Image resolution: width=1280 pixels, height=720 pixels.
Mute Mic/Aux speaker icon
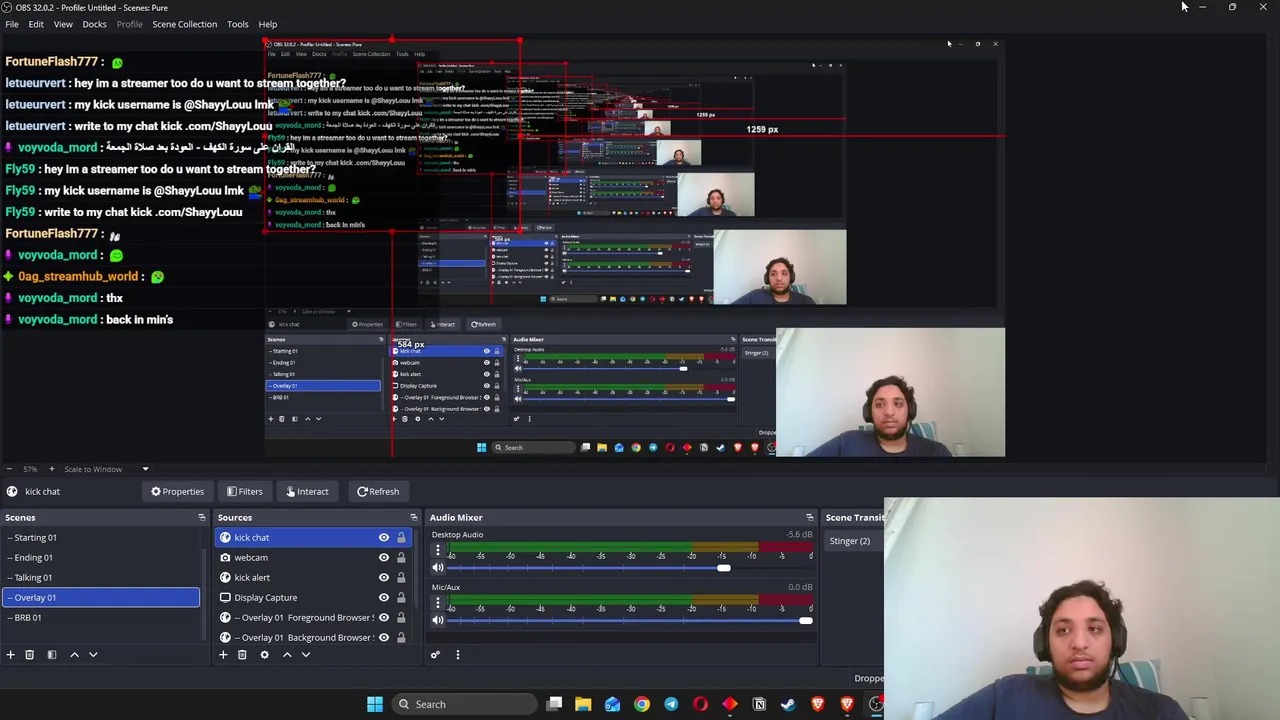(437, 620)
